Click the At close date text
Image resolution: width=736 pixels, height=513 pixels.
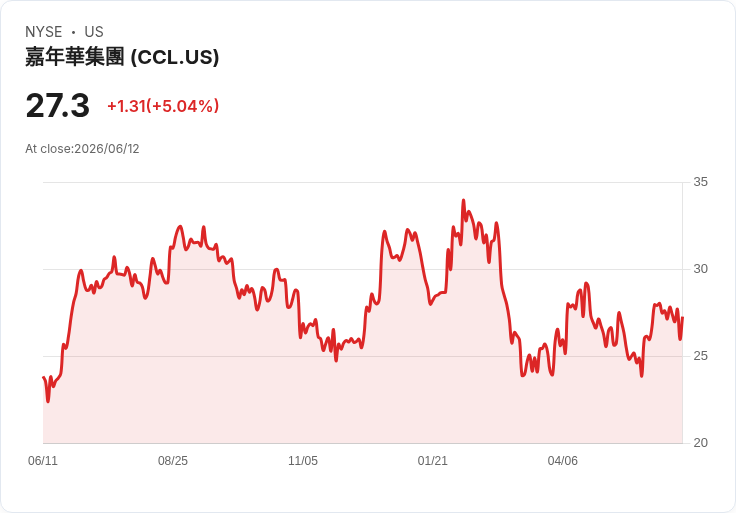(x=82, y=149)
